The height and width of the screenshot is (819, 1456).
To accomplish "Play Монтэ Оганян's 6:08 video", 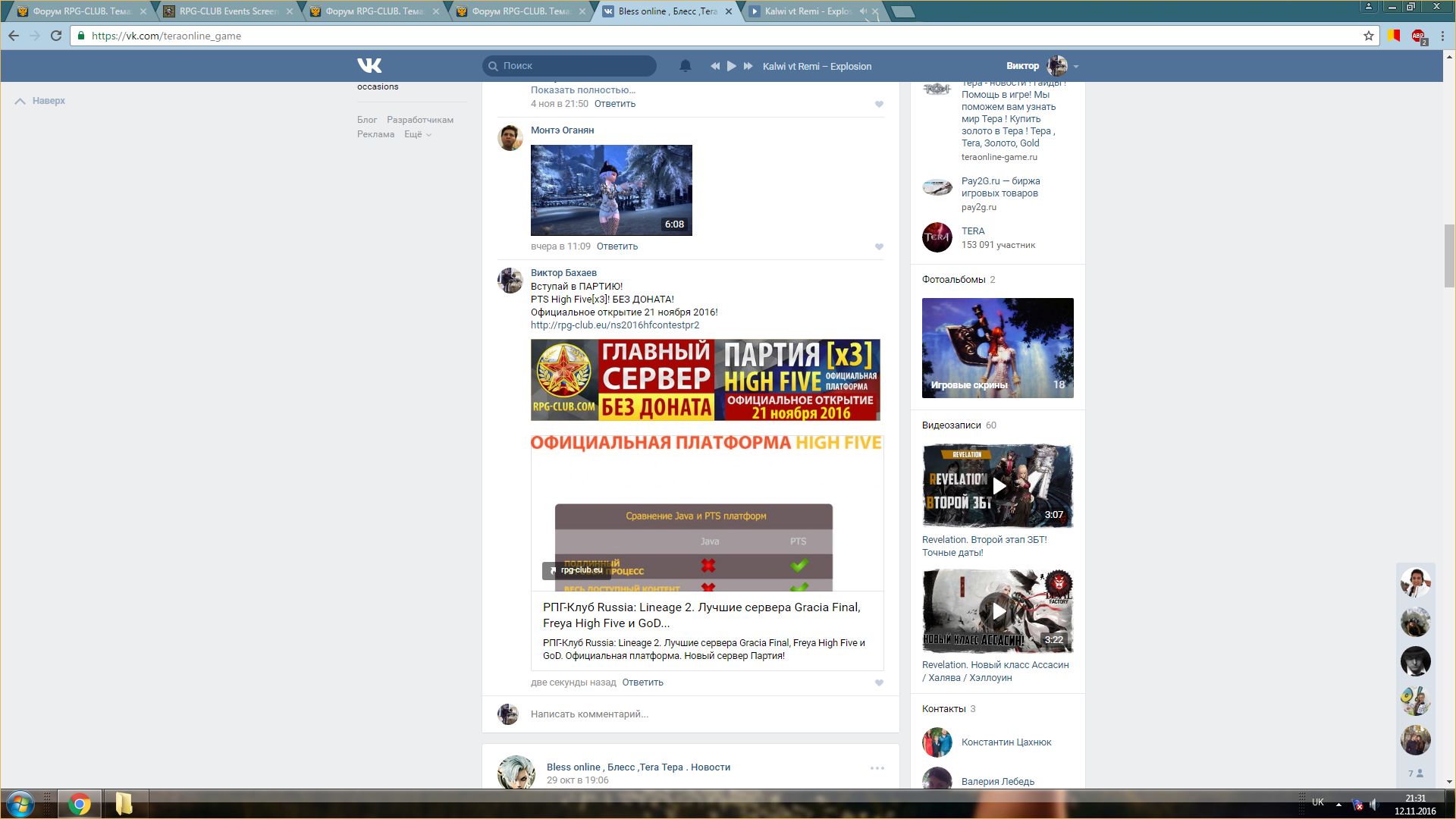I will (x=611, y=190).
